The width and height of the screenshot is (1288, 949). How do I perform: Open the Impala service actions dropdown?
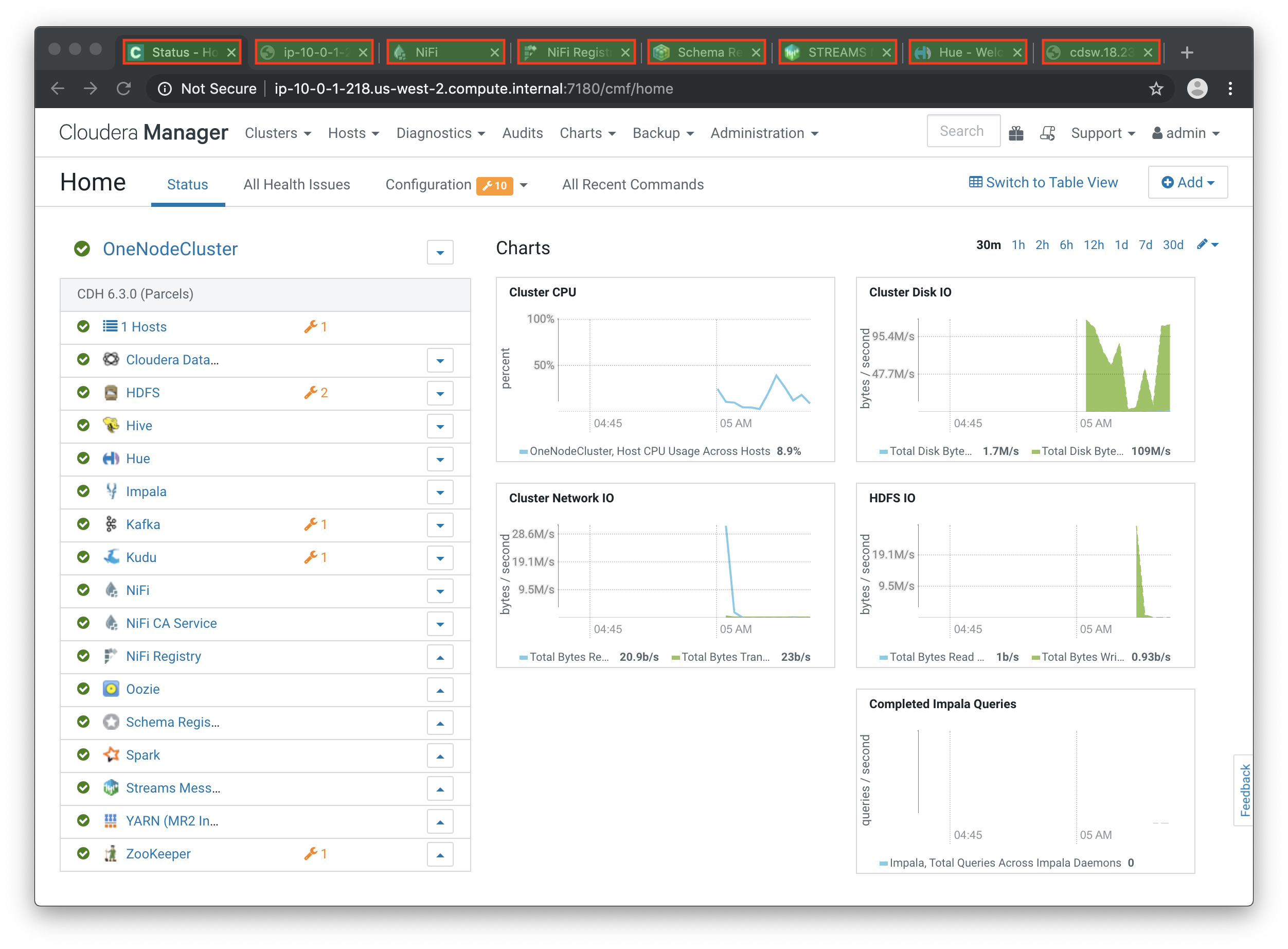pos(440,493)
